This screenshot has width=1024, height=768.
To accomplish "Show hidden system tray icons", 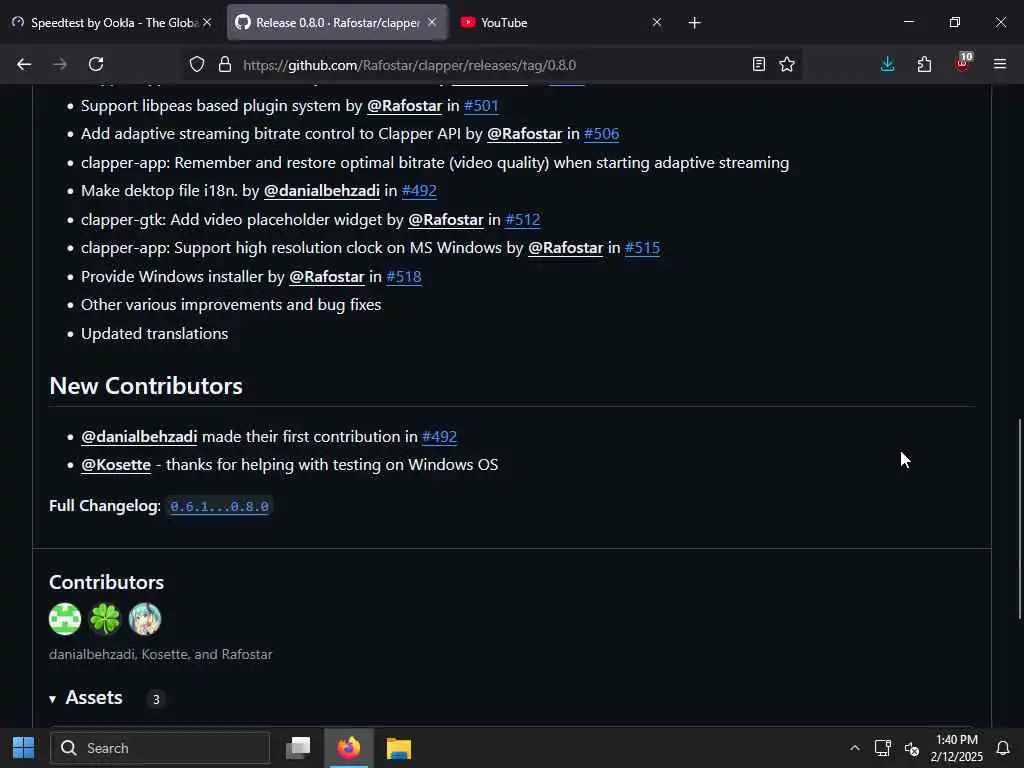I will [854, 748].
